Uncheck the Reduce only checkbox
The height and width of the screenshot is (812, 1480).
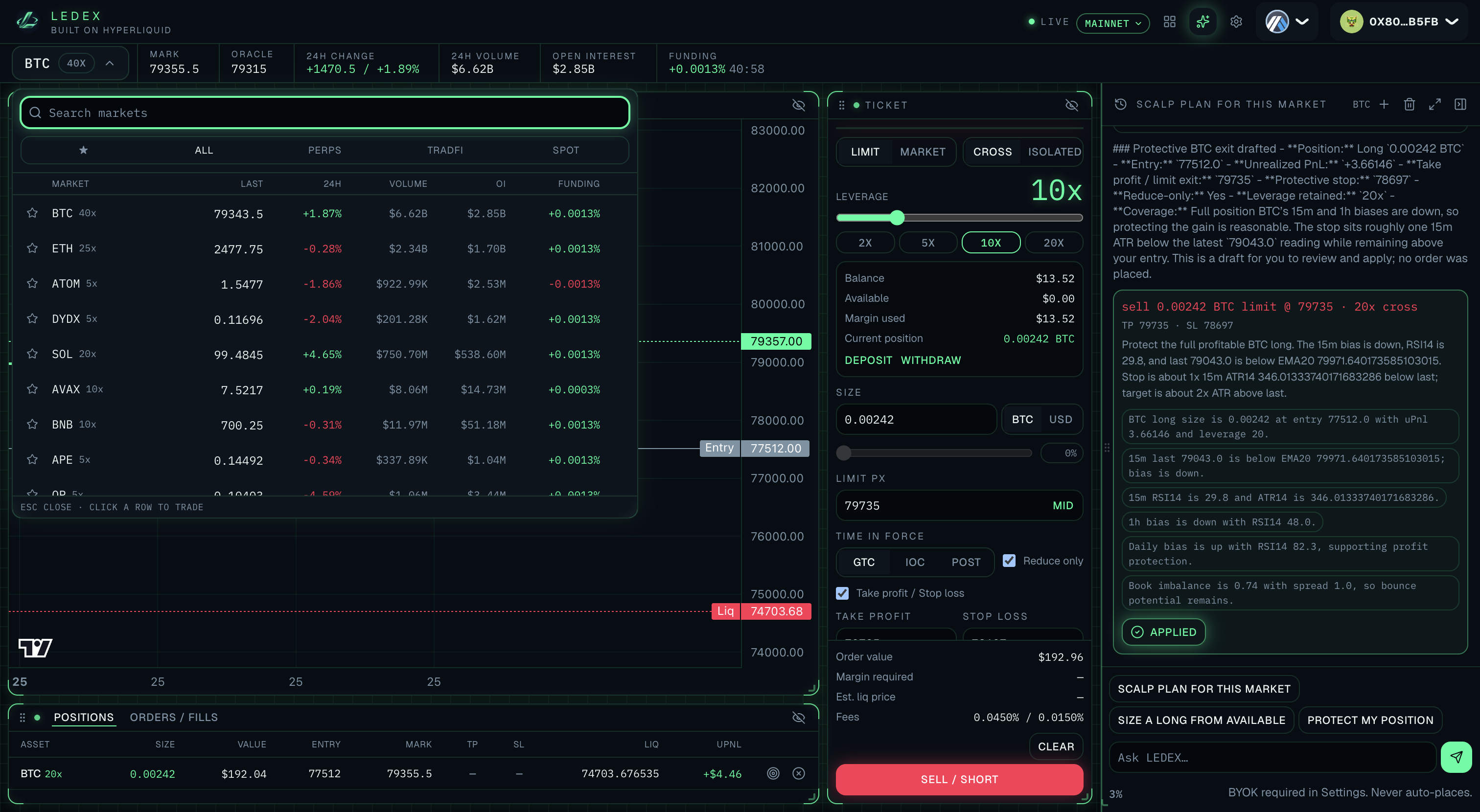click(x=1009, y=561)
